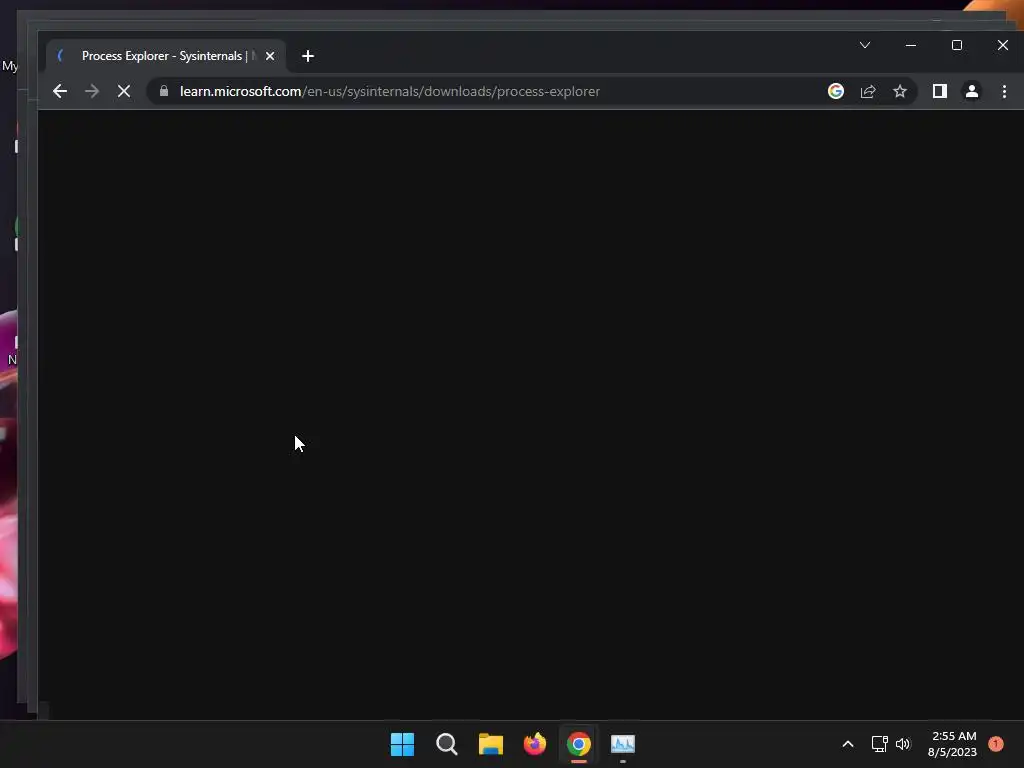This screenshot has height=768, width=1024.
Task: View site information via the lock icon
Action: click(164, 91)
